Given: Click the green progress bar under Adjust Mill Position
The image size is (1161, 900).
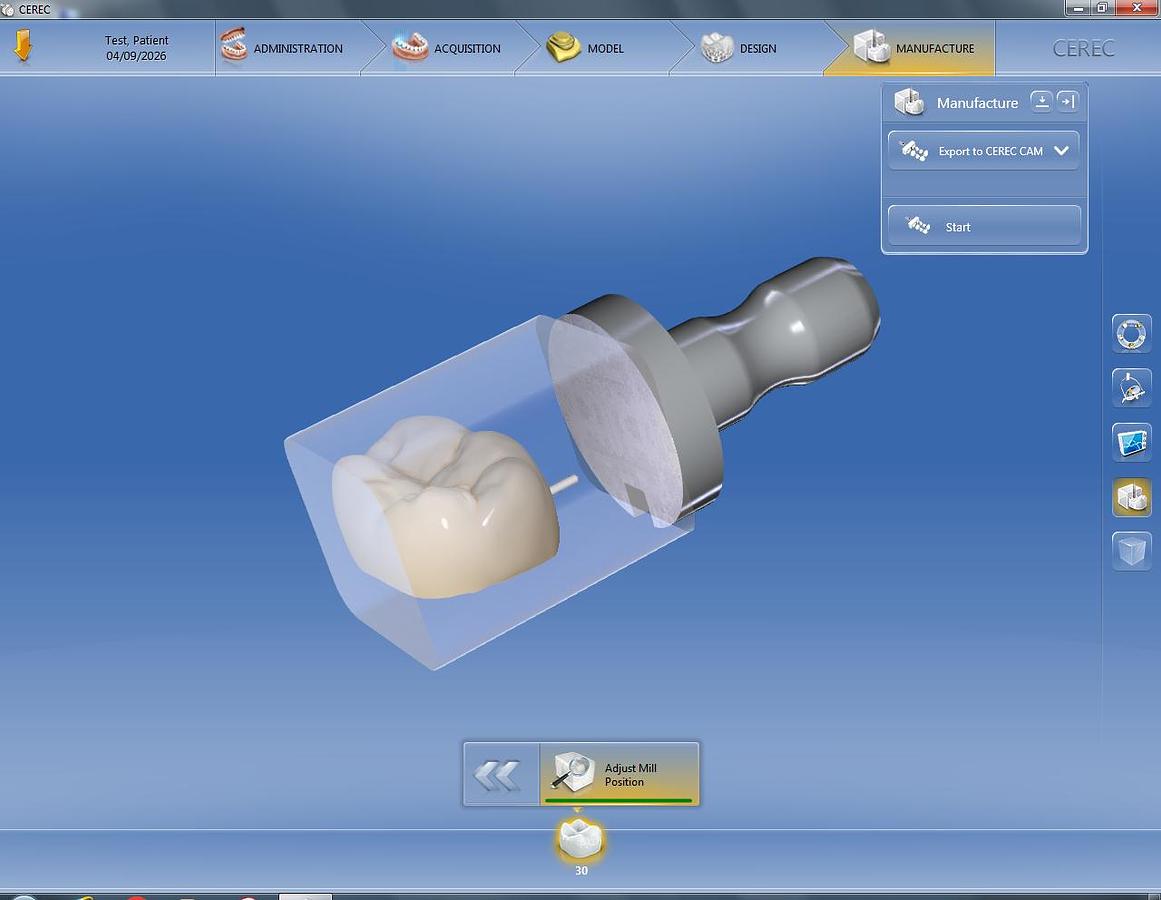Looking at the screenshot, I should pos(619,799).
